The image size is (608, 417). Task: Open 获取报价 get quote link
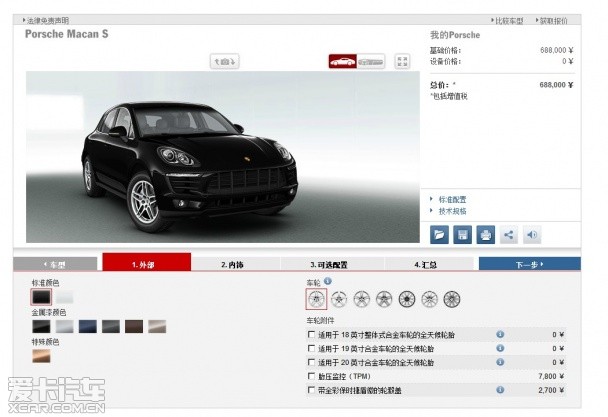(553, 21)
